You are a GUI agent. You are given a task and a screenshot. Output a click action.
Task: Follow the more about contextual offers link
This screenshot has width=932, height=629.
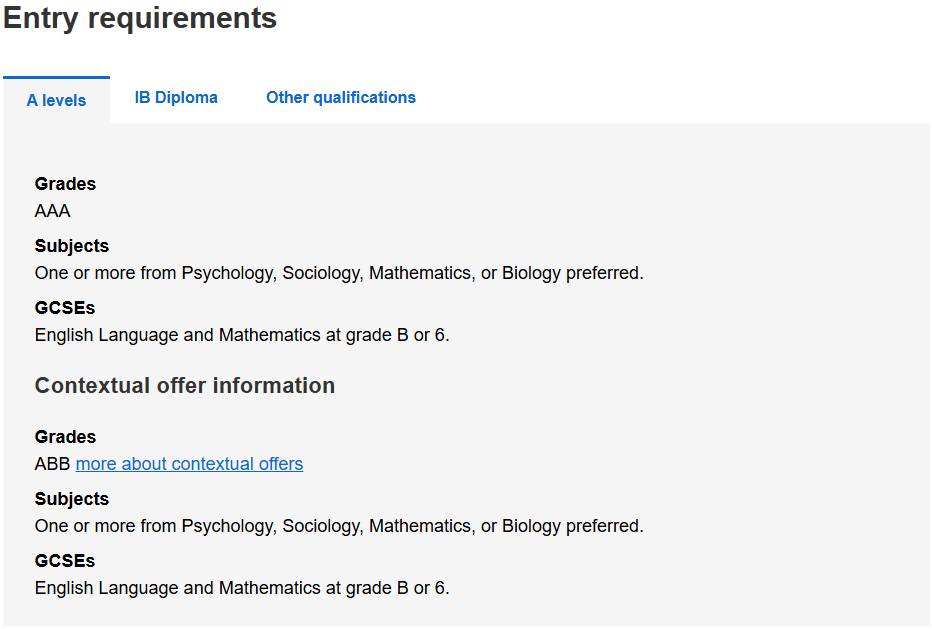[x=189, y=464]
